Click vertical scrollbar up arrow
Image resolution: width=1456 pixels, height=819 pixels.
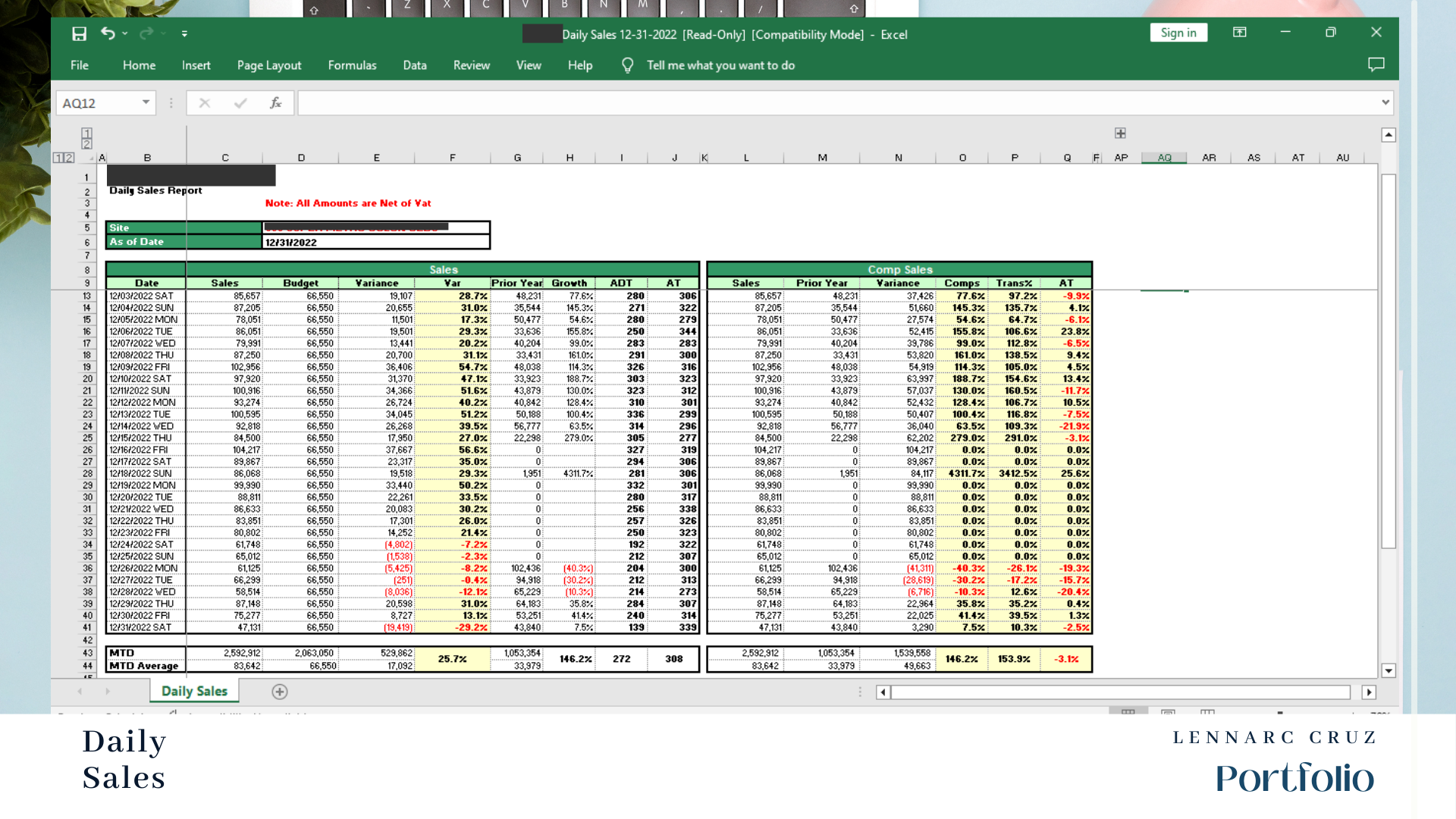[x=1389, y=135]
